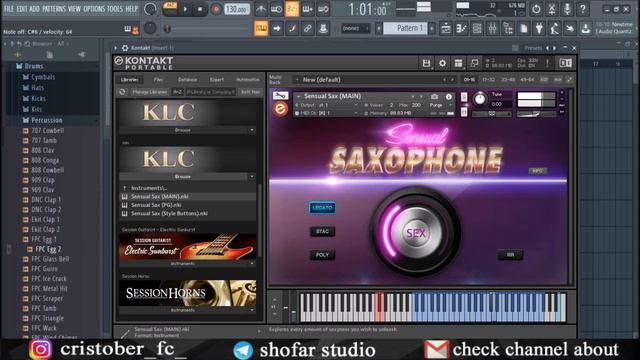
Task: Enable the STAC mode button
Action: 322,231
